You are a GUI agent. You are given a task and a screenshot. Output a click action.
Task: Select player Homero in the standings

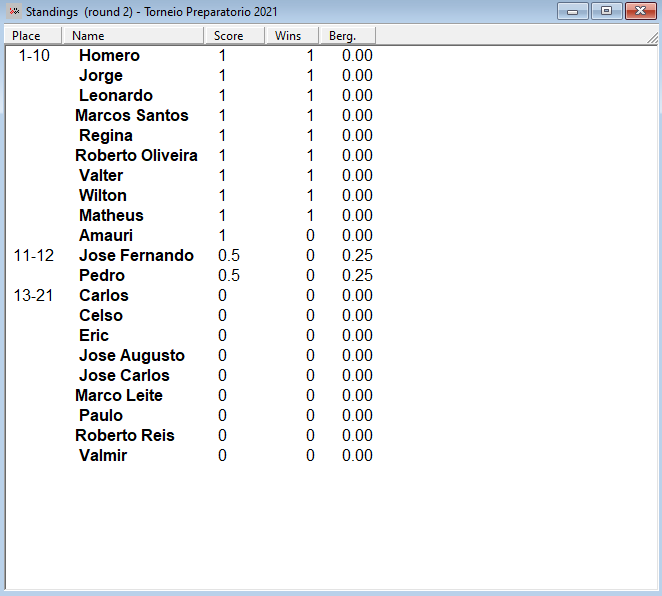[x=109, y=56]
